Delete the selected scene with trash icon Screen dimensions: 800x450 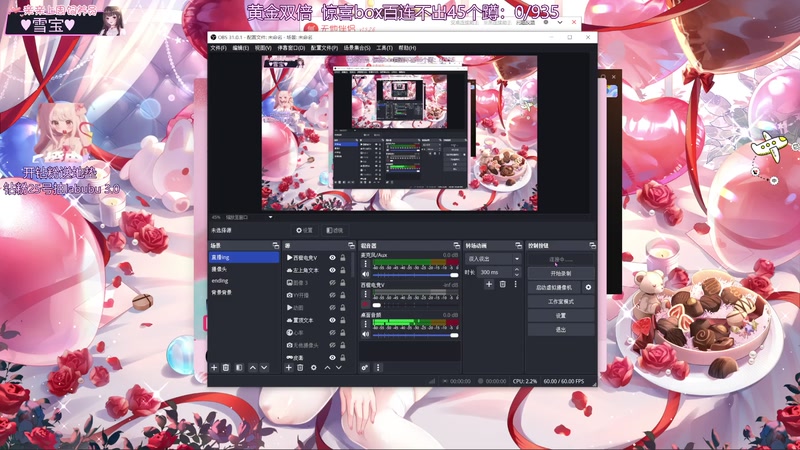(226, 367)
